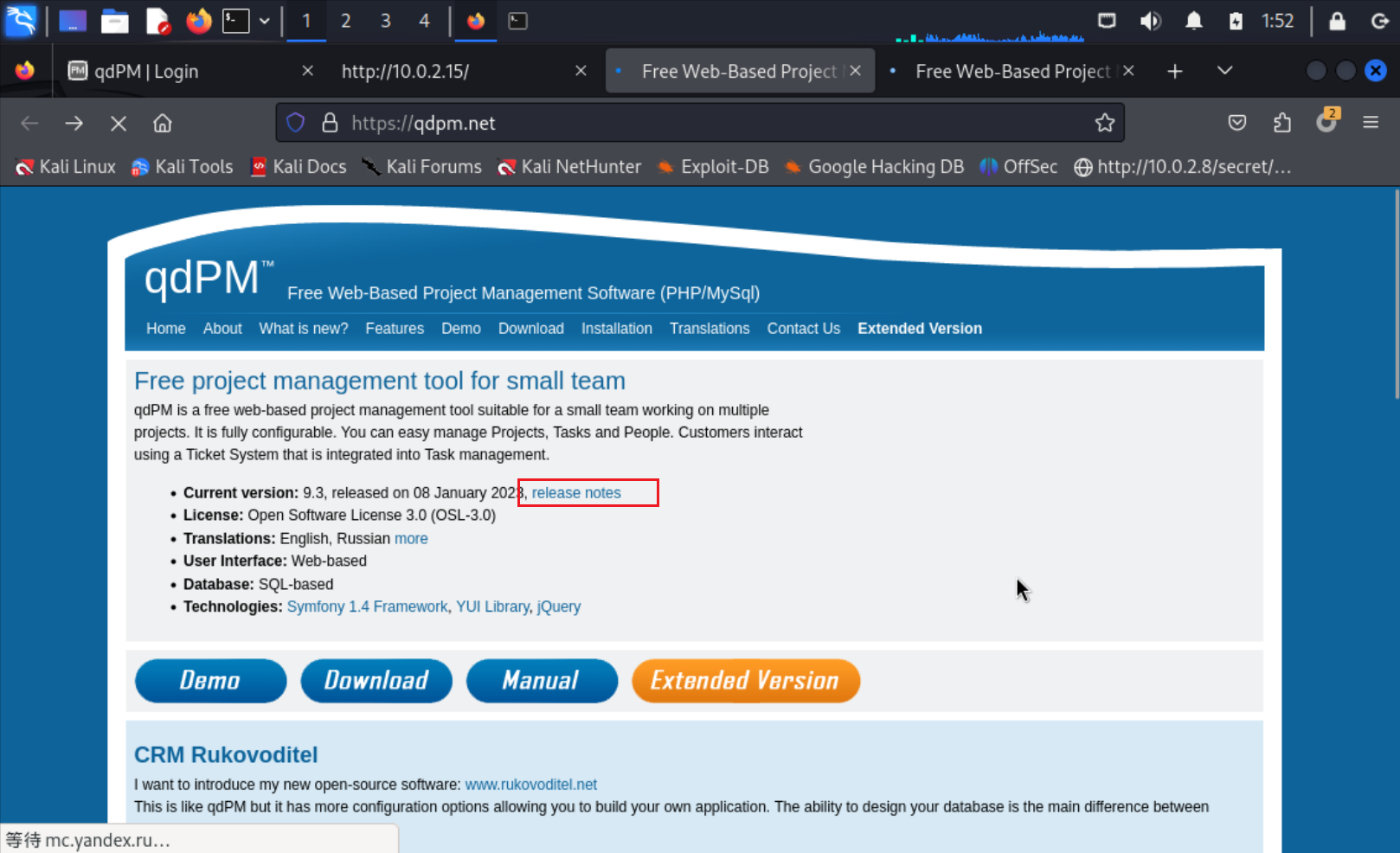Open the Kali Forums bookmark
The width and height of the screenshot is (1400, 853).
click(x=421, y=167)
